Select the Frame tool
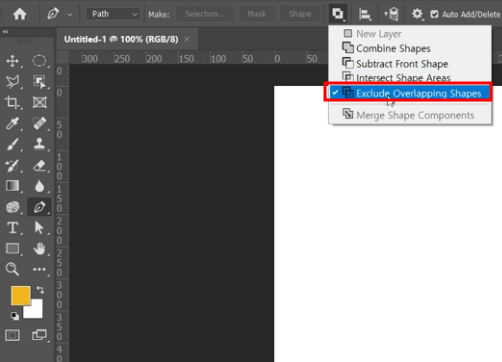502x362 pixels. click(39, 103)
